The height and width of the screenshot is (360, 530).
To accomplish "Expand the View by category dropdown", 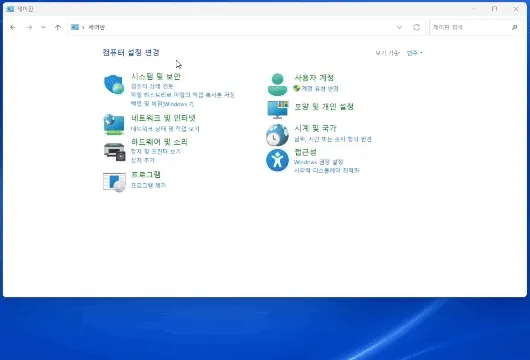I will [x=414, y=53].
